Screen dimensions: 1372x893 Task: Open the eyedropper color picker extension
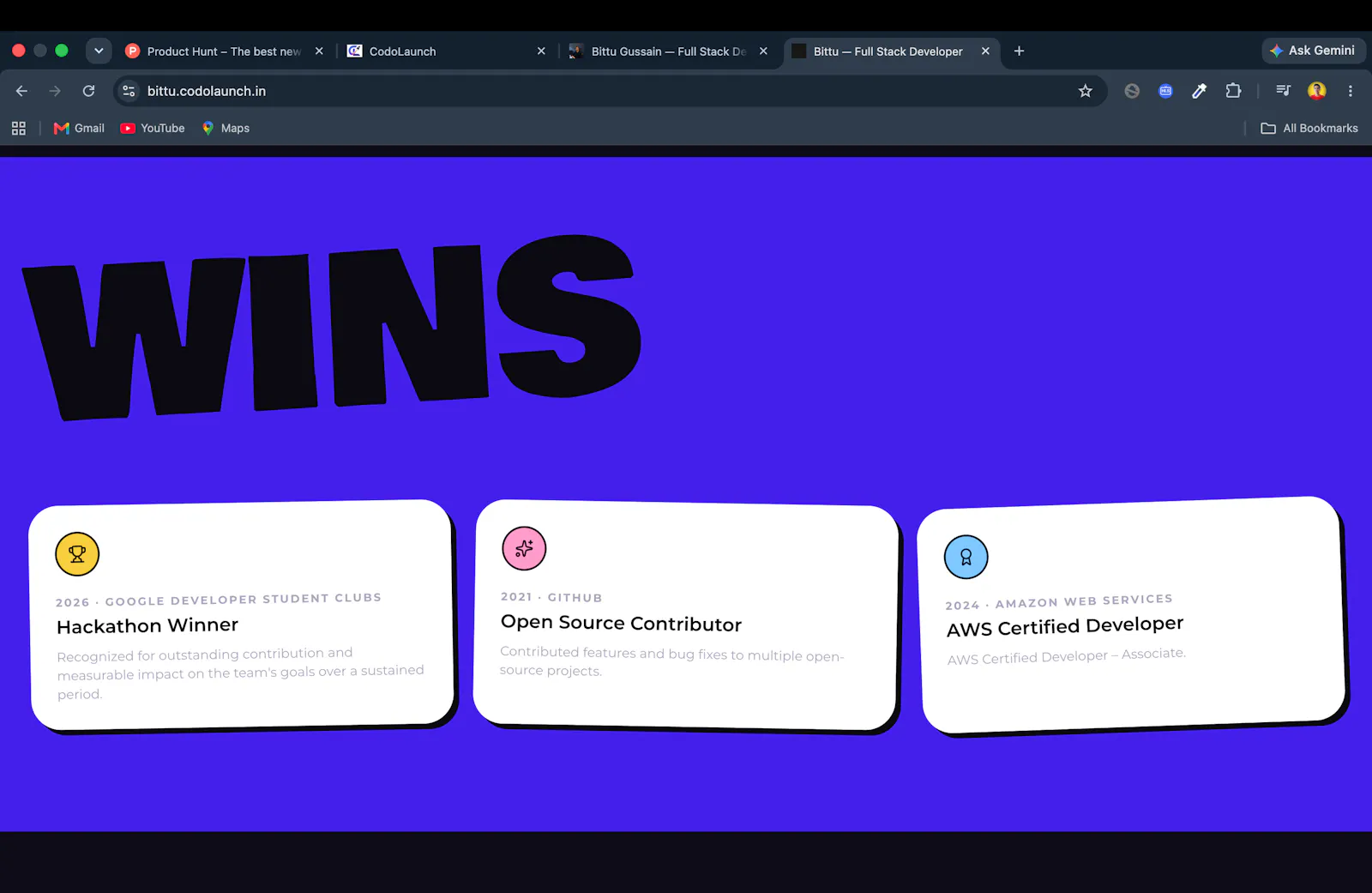click(1199, 91)
